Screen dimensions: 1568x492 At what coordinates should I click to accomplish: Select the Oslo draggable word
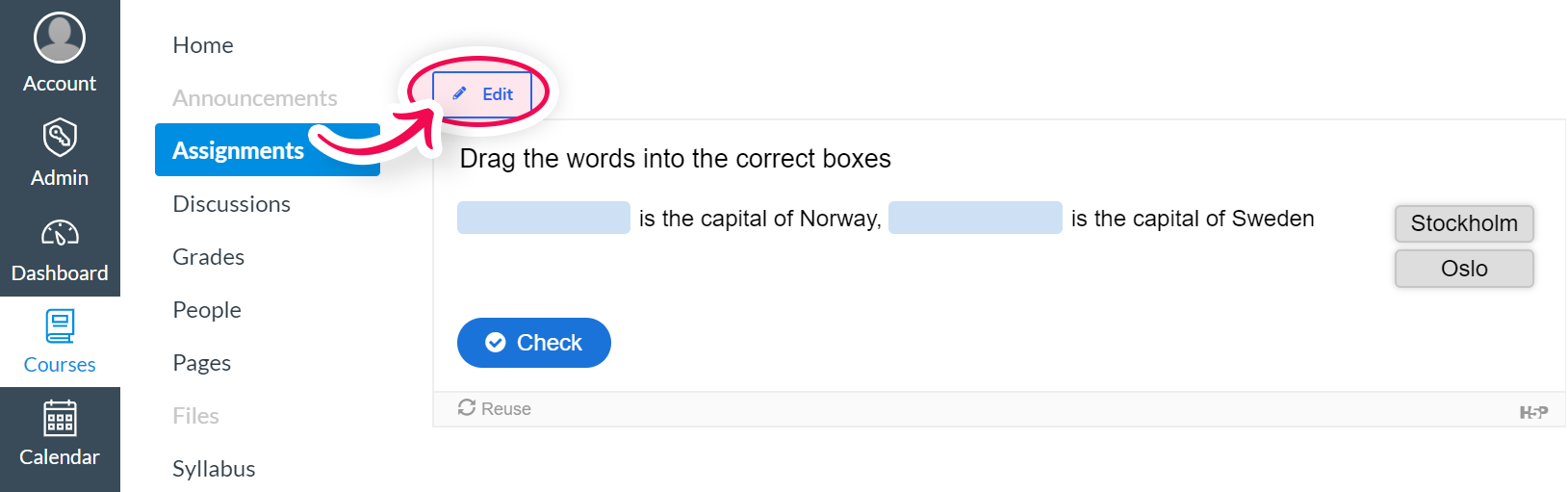click(1464, 269)
